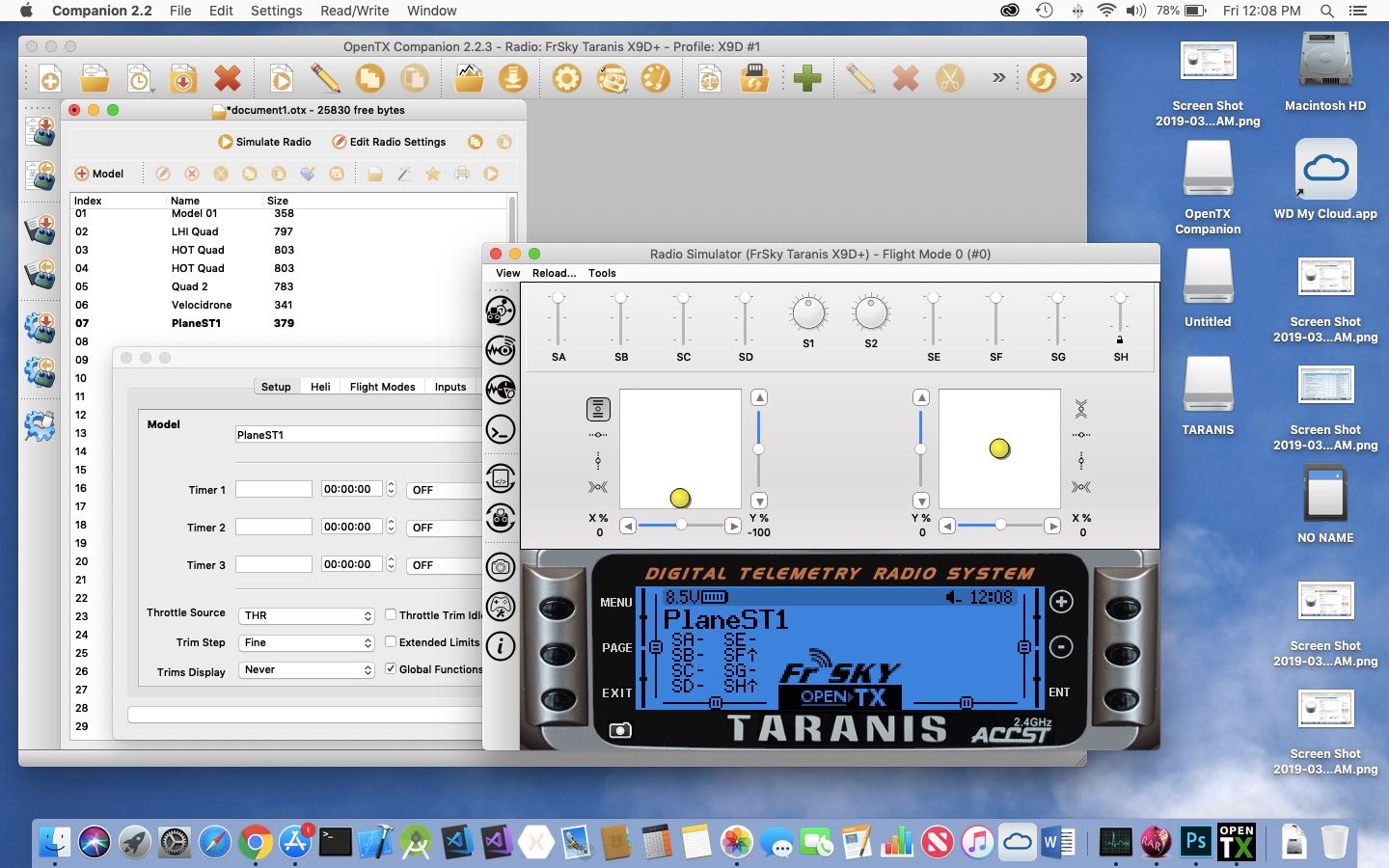Click the camera button on Taranis radio bezel
The width and height of the screenshot is (1389, 868).
[620, 730]
